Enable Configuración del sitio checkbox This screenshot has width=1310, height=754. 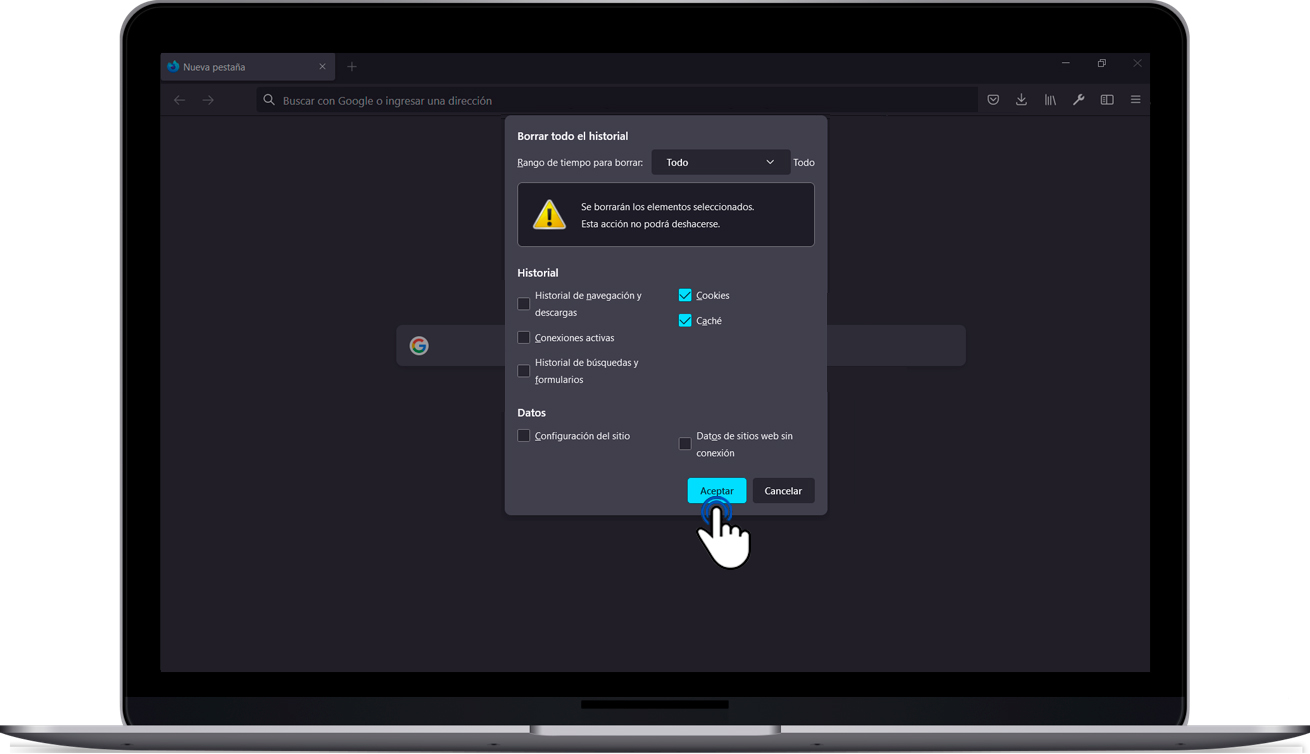(x=524, y=436)
